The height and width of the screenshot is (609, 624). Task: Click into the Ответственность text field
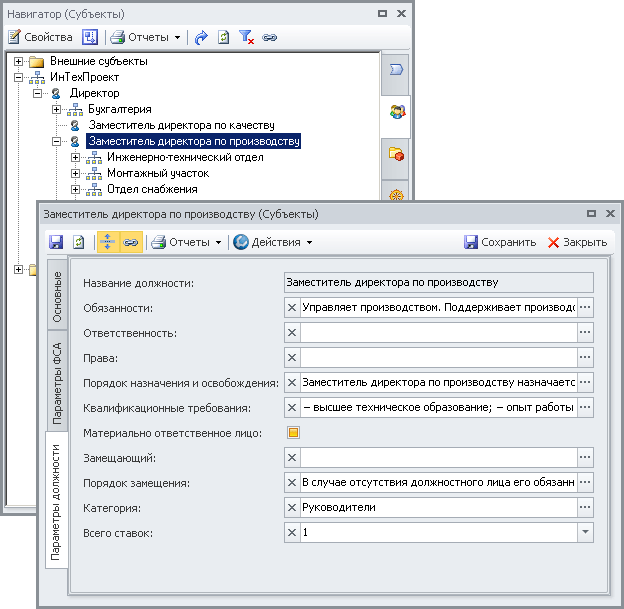click(438, 332)
